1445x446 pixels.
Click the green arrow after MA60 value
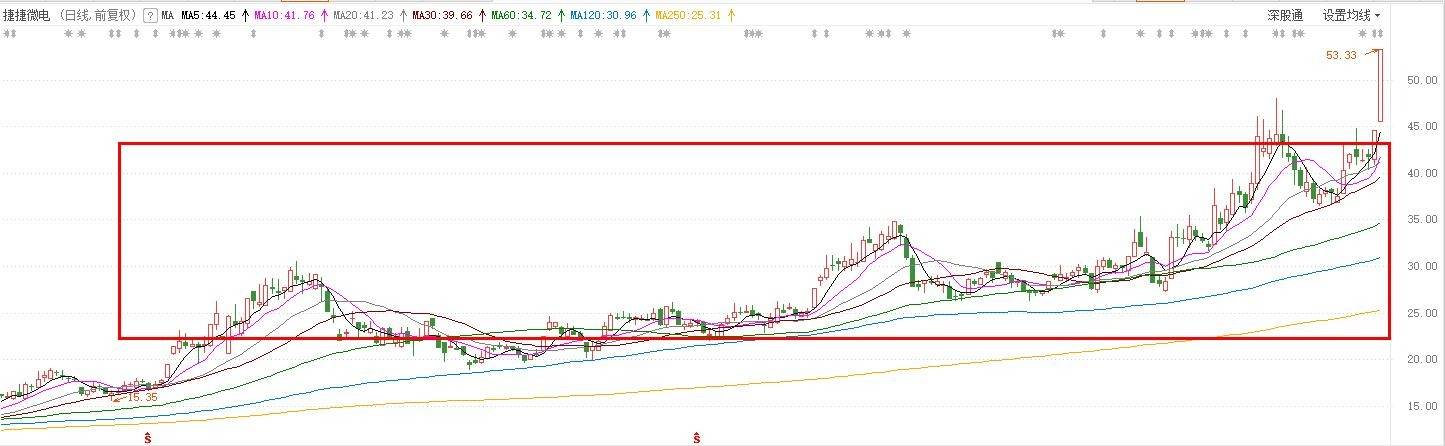(x=562, y=16)
